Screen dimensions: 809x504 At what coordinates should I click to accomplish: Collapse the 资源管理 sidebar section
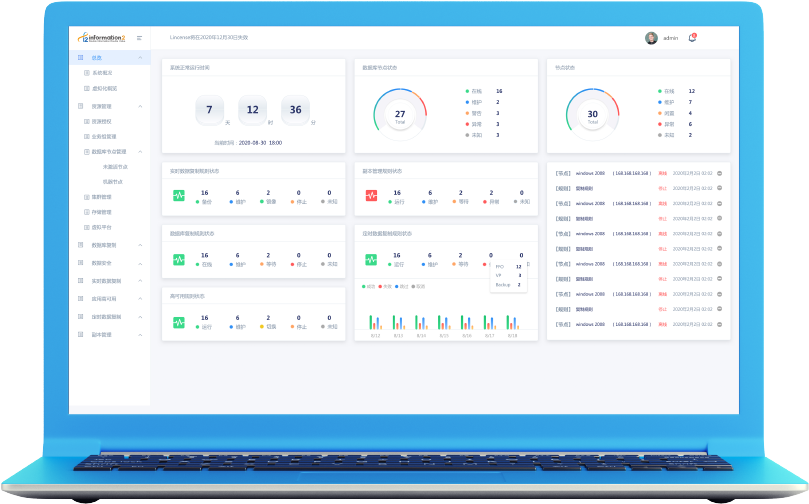click(140, 106)
